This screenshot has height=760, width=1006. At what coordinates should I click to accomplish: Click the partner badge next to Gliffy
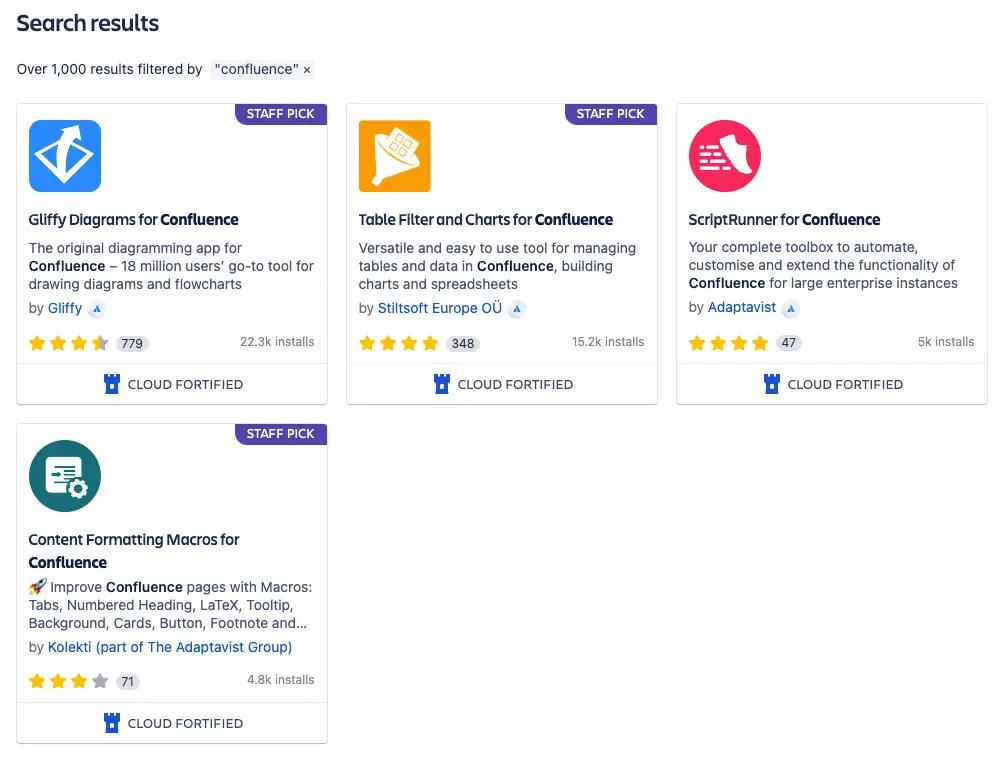pyautogui.click(x=97, y=309)
